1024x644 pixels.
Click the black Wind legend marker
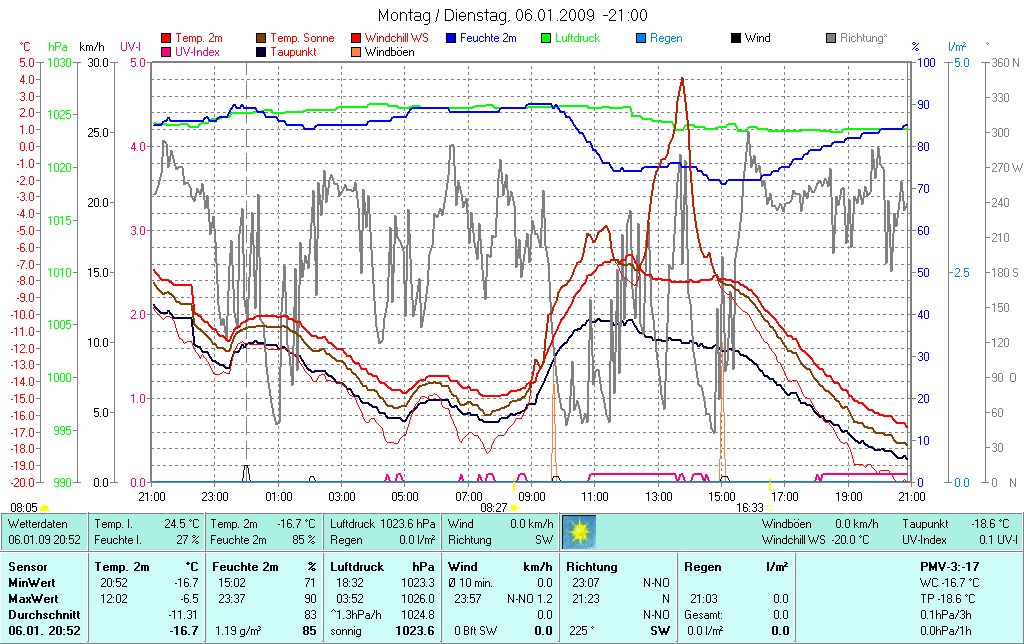pos(736,38)
